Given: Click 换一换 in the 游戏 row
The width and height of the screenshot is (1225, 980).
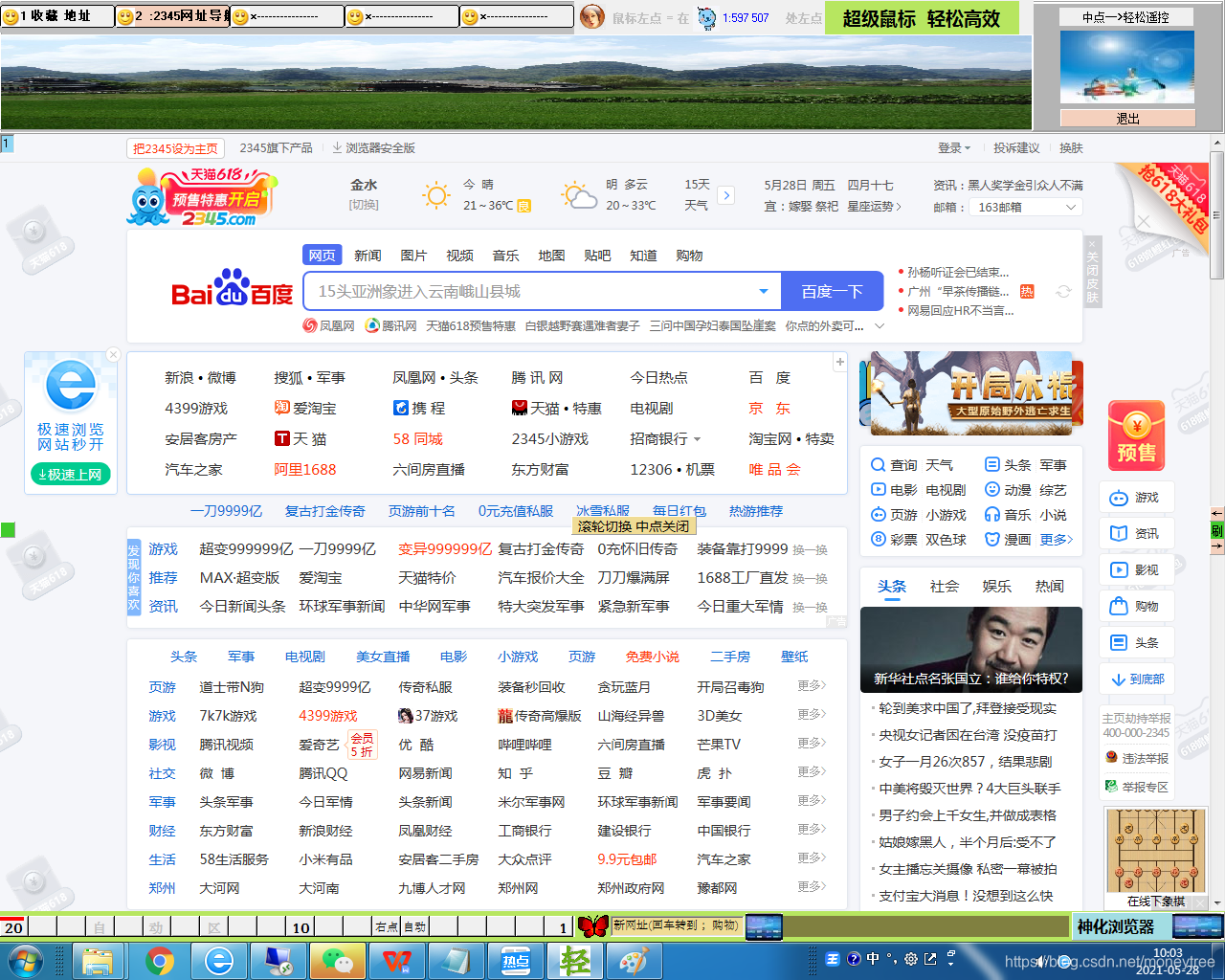Looking at the screenshot, I should coord(810,550).
